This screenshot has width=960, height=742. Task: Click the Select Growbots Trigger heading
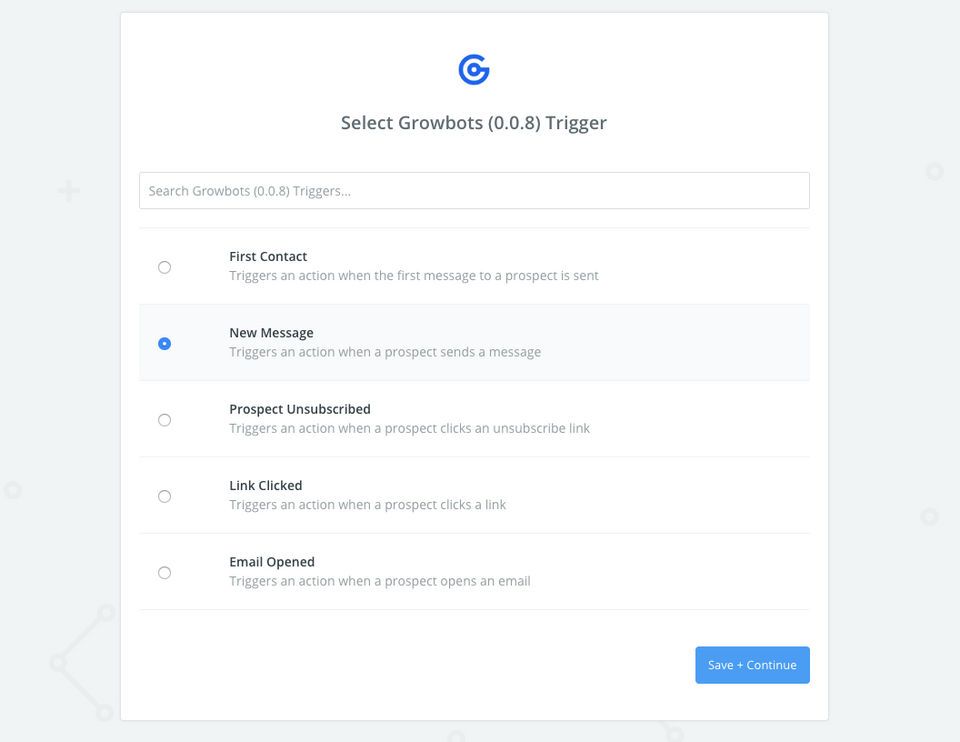474,123
